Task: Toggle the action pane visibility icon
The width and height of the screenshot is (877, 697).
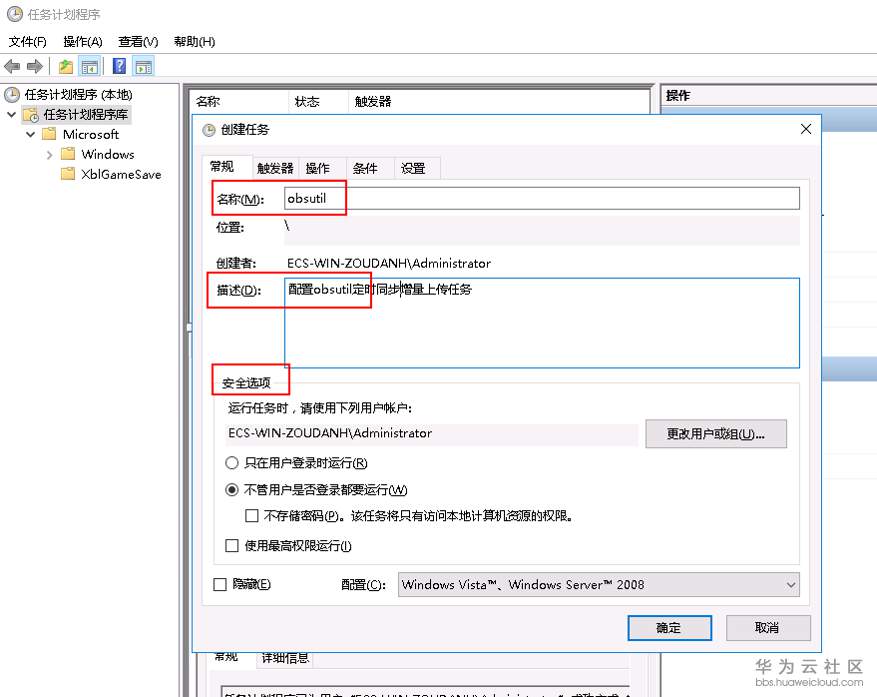Action: tap(145, 66)
